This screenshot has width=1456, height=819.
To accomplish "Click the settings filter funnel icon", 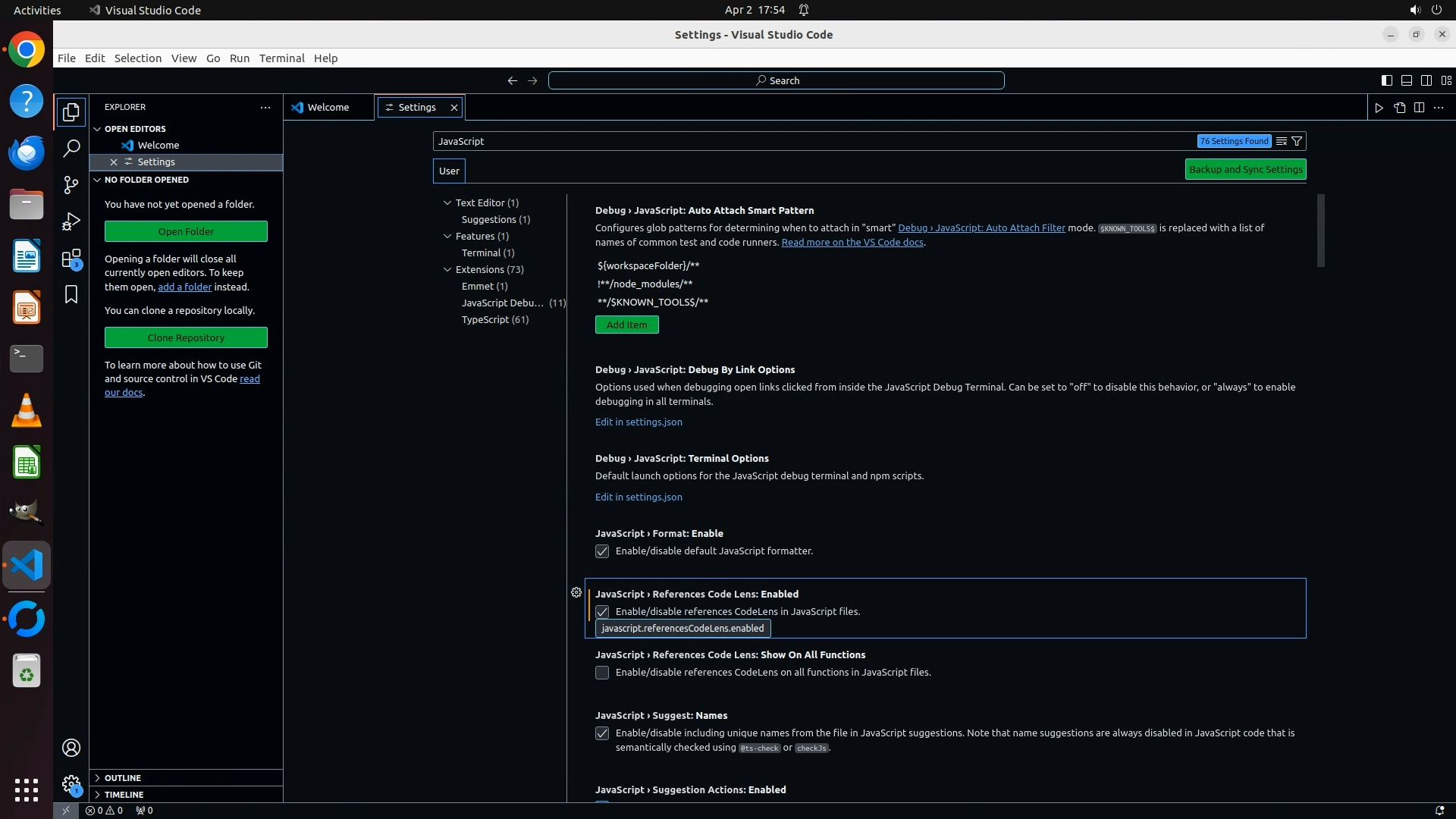I will (x=1297, y=141).
